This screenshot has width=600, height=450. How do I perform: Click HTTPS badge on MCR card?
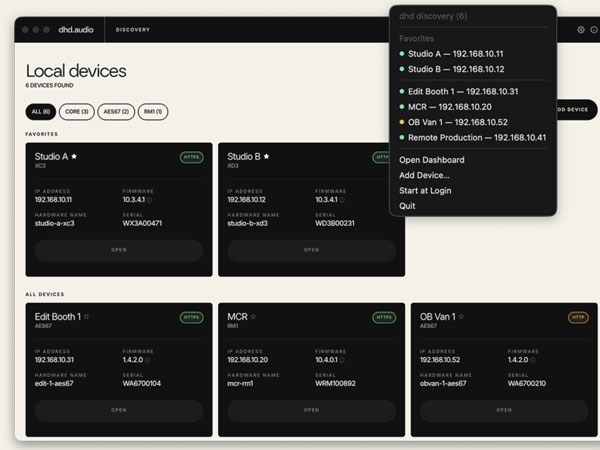pos(384,317)
